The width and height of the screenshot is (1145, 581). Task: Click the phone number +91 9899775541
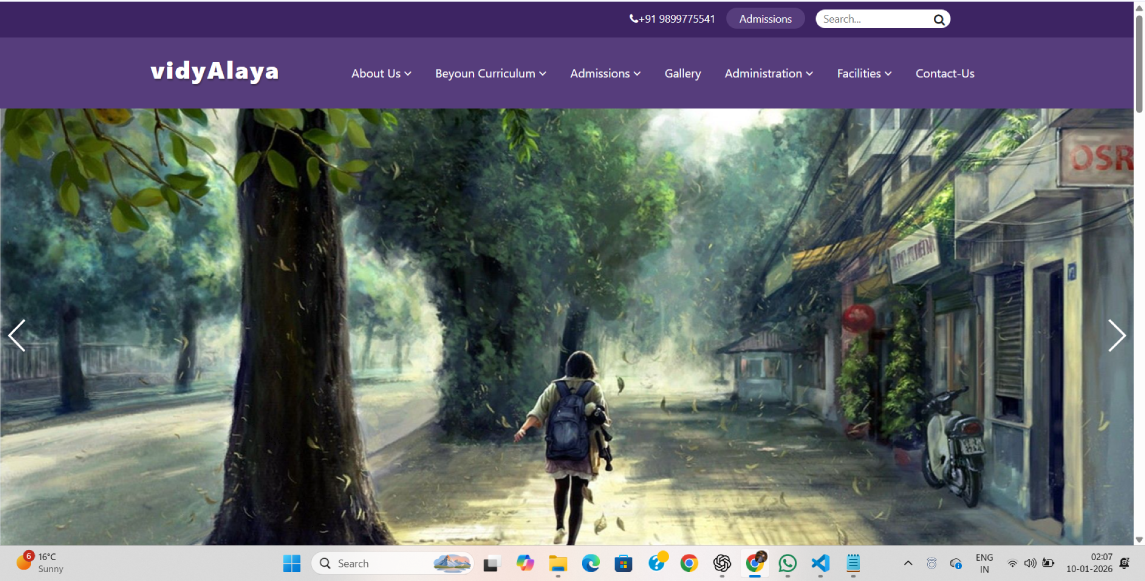[x=672, y=19]
